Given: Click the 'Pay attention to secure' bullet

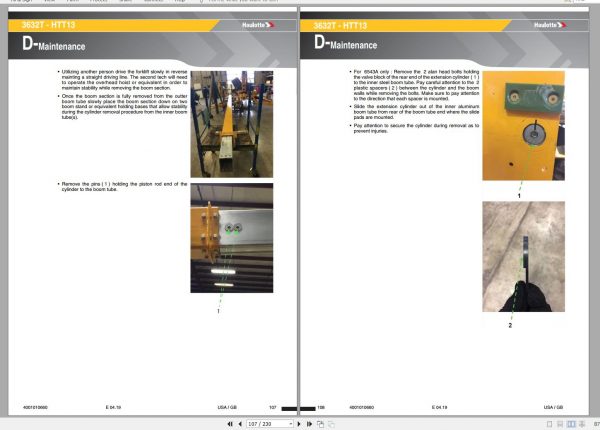Looking at the screenshot, I should (415, 128).
